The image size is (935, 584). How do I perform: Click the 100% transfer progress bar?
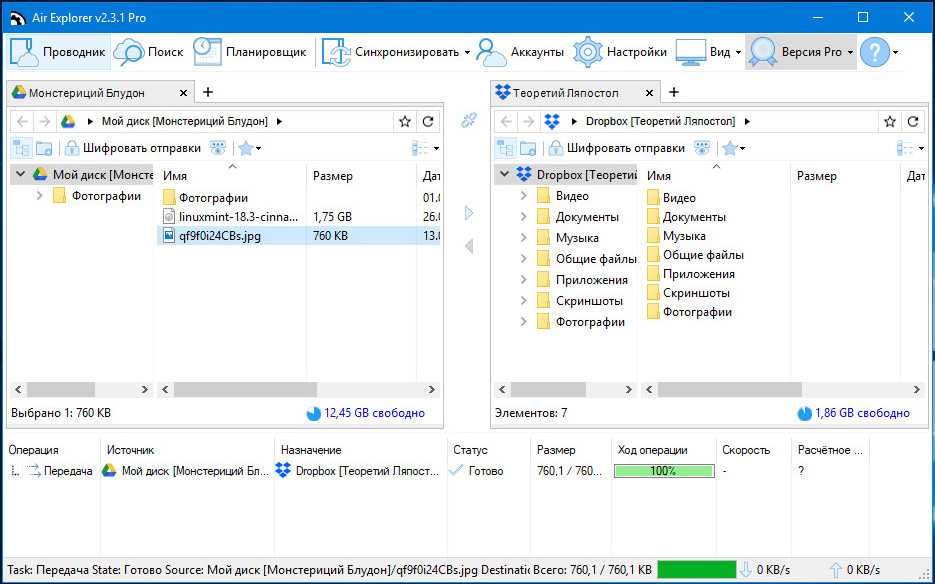pos(663,471)
